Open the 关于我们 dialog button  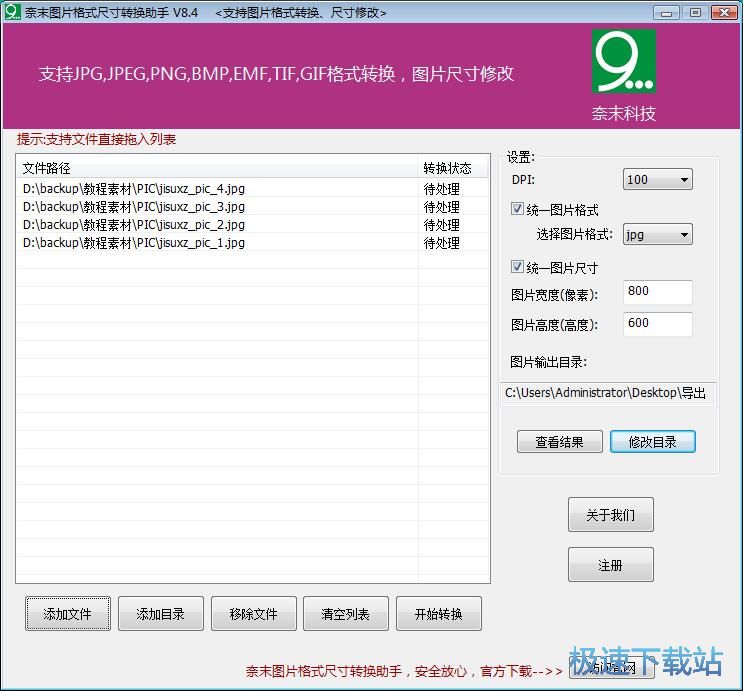(x=610, y=515)
